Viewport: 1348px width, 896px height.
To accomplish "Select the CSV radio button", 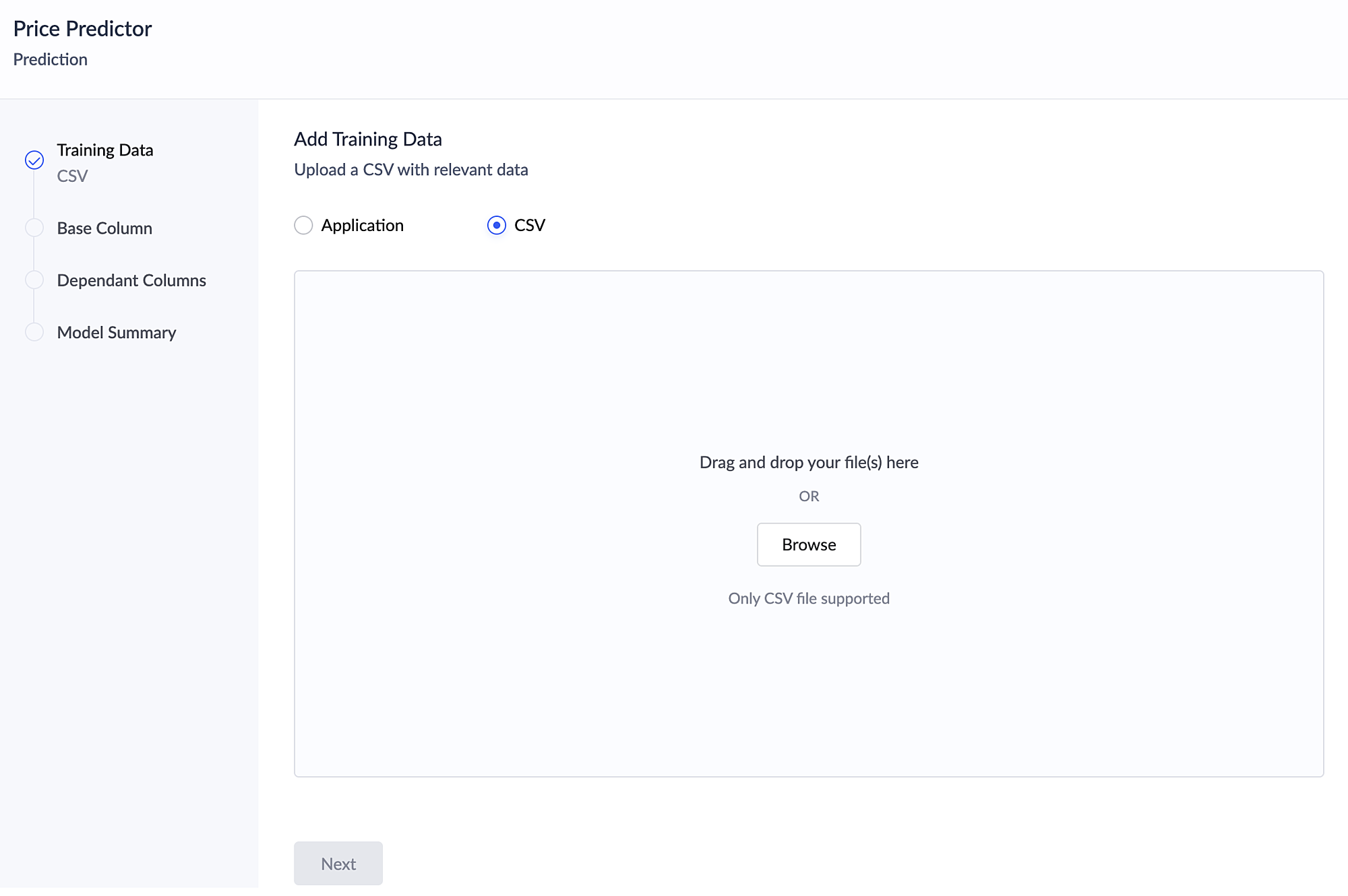I will click(497, 225).
